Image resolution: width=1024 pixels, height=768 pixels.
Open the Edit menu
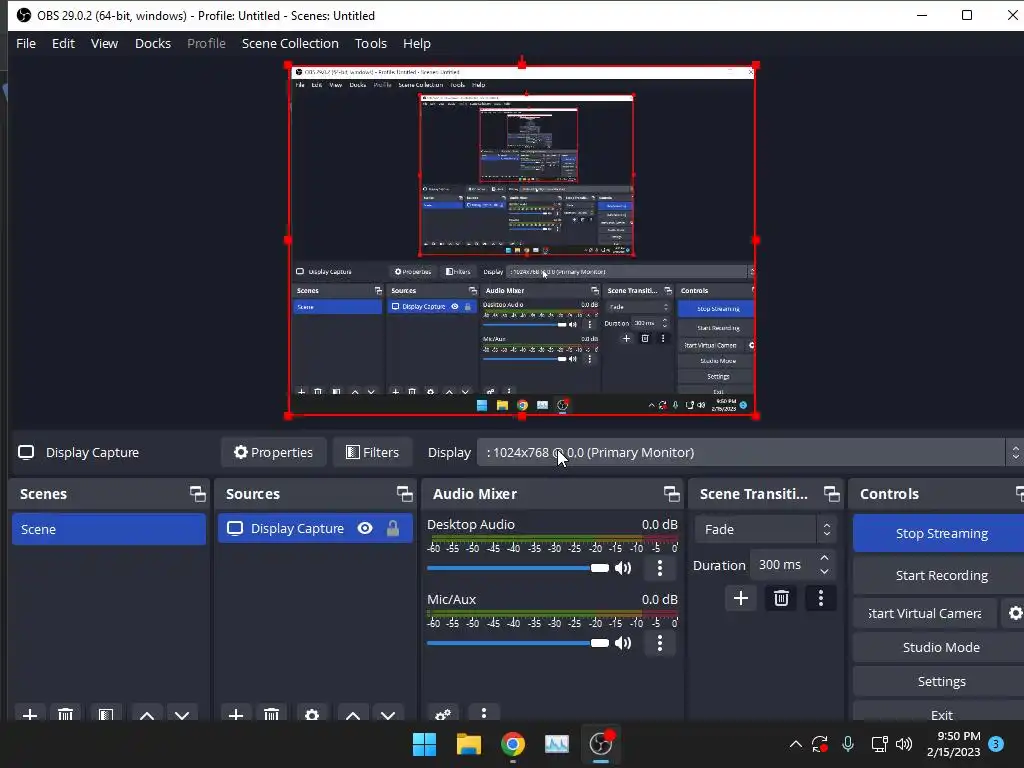point(63,43)
